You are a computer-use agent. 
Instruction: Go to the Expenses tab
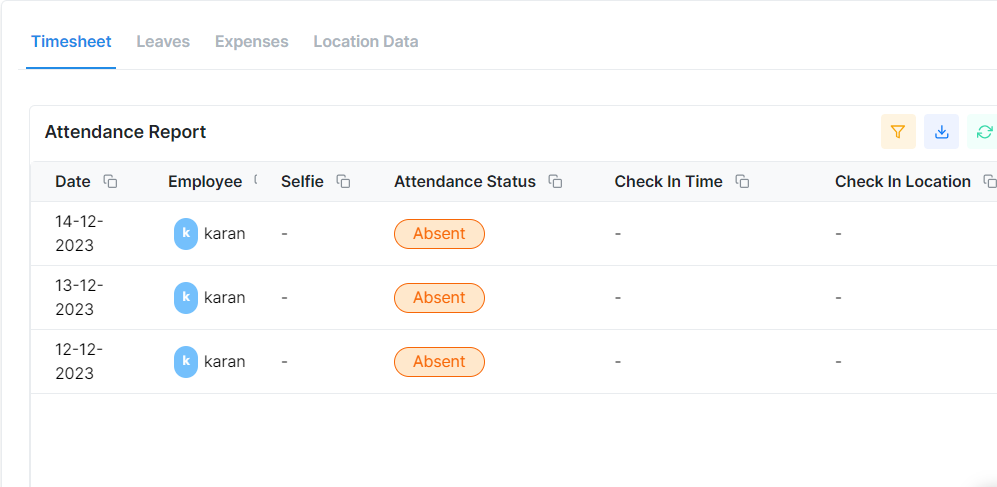tap(252, 42)
